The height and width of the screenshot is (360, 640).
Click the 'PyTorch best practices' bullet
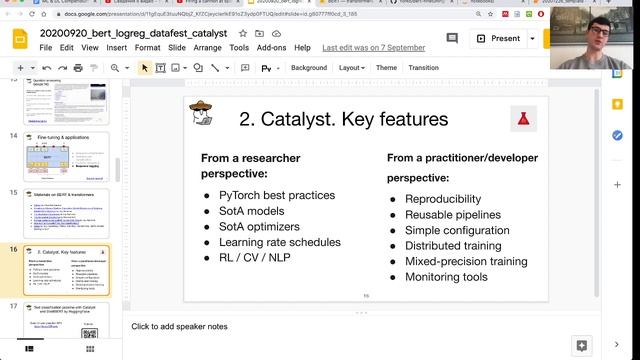(x=277, y=195)
